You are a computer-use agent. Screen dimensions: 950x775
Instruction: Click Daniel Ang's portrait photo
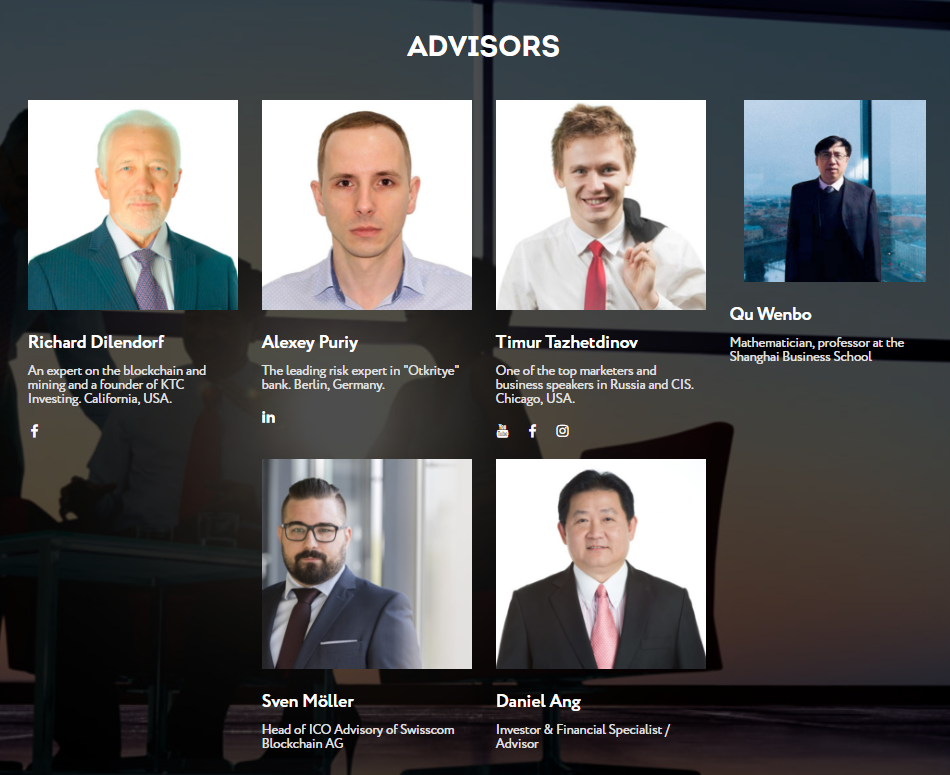point(601,564)
